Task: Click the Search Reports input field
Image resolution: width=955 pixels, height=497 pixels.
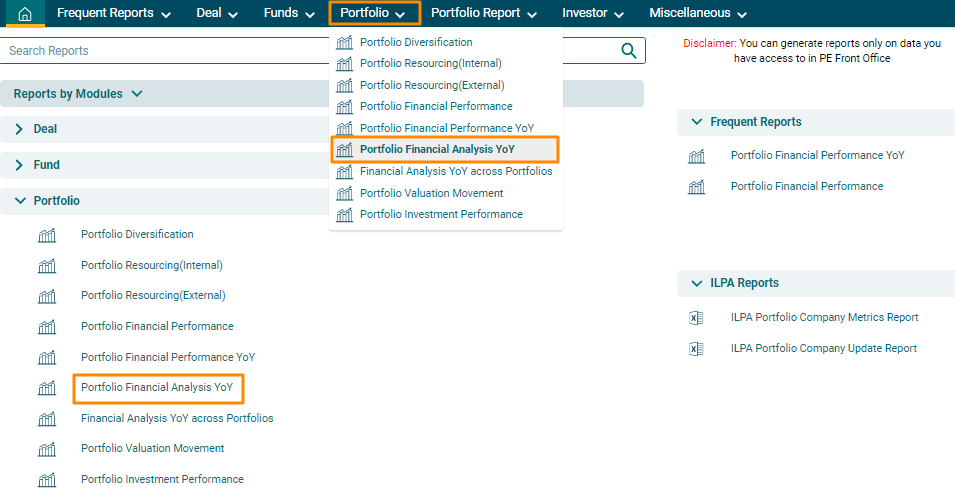Action: pos(300,51)
